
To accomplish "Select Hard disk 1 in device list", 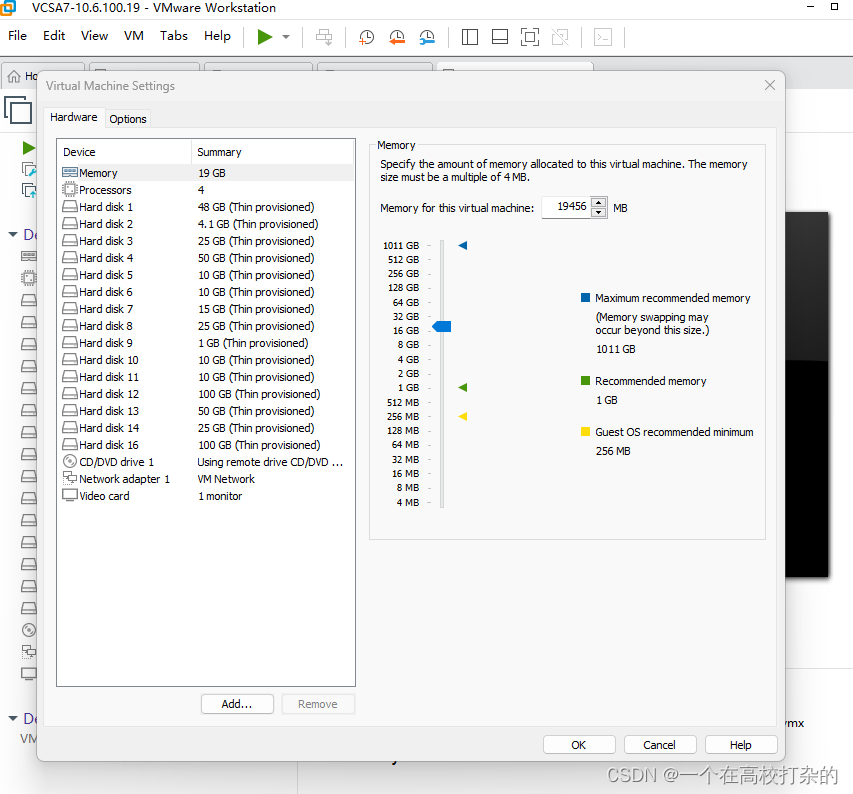I will 207,207.
